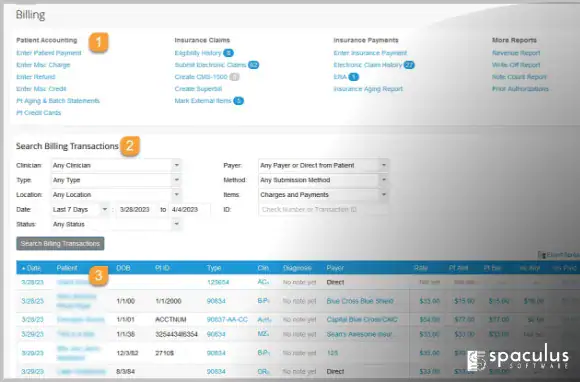Sort table by DOB column header
Screen dimensions: 580x382
pos(123,268)
